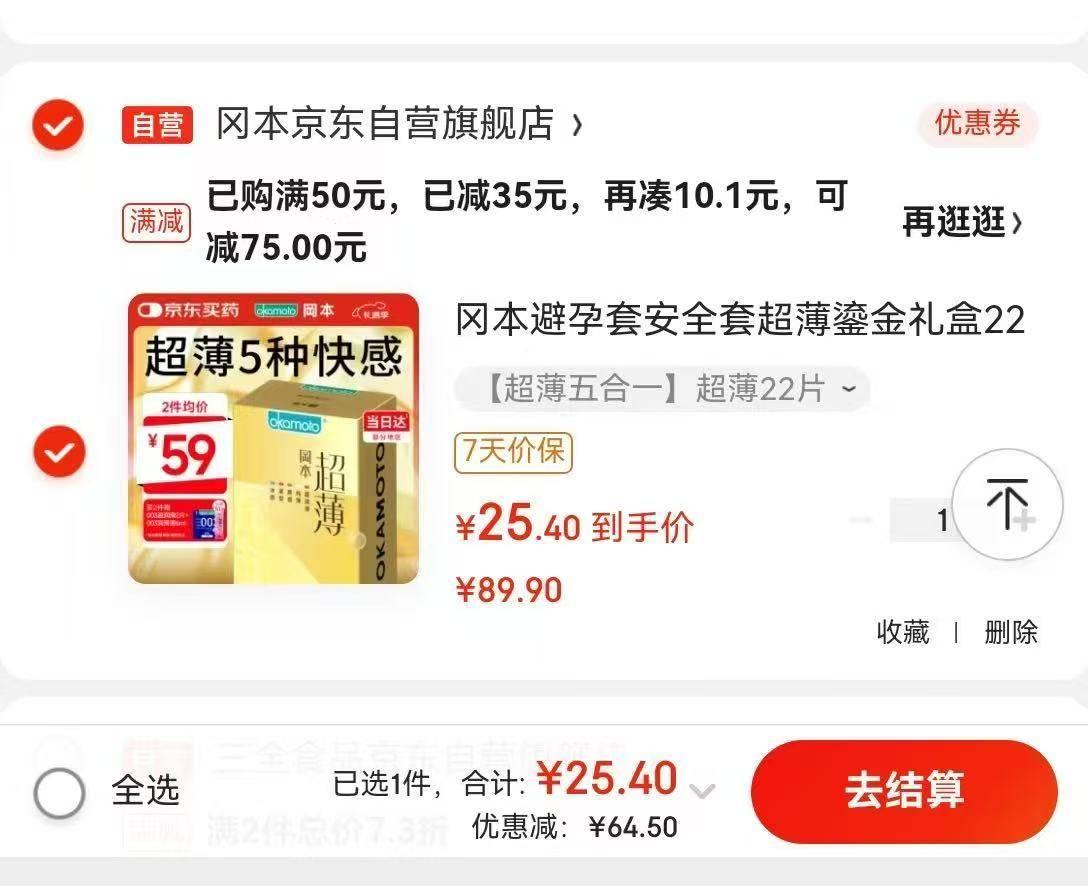Open the product title 冈本避孕套安全套超薄鎏金礼盒
This screenshot has width=1088, height=886.
point(740,320)
